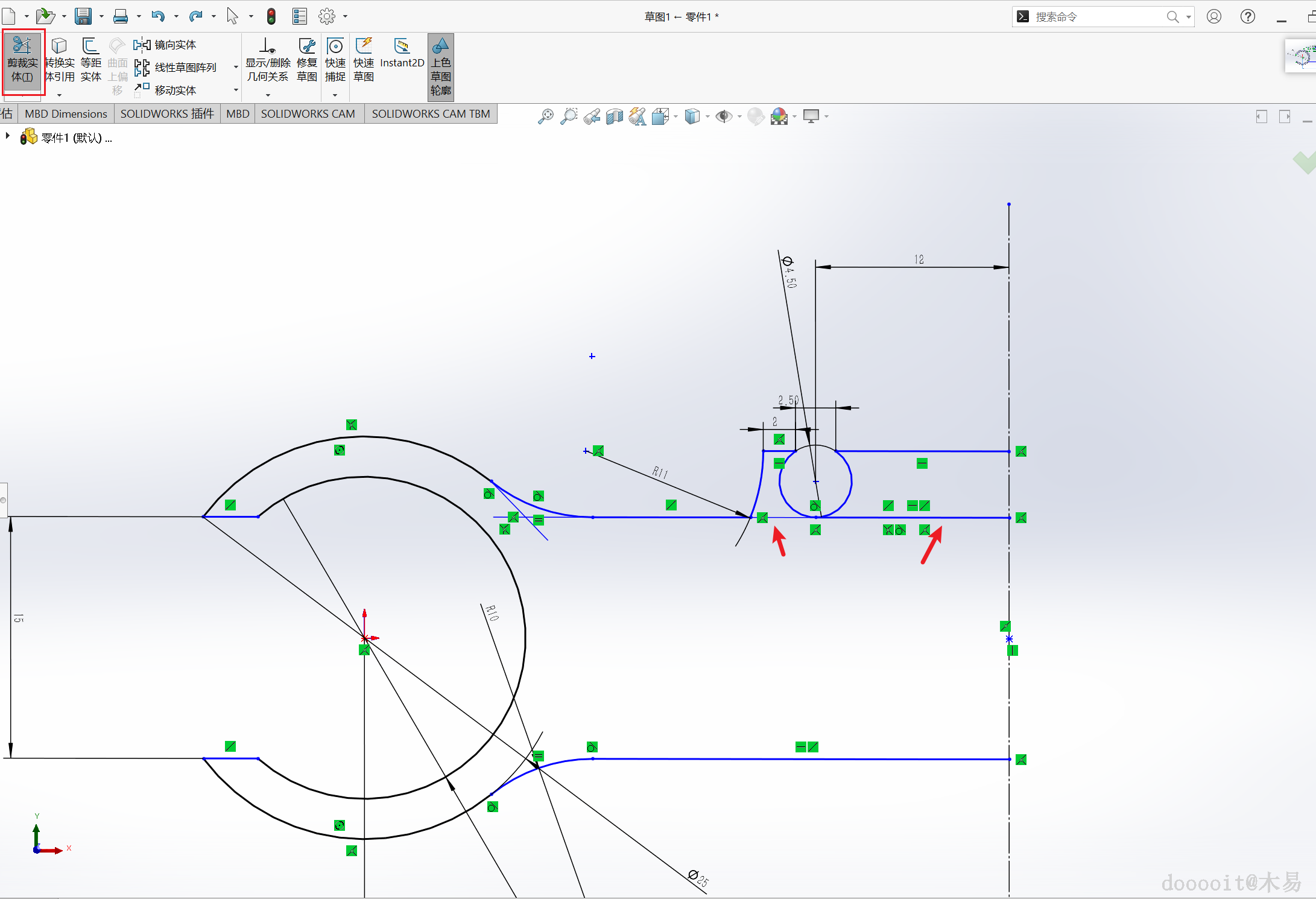1316x899 pixels.
Task: Switch to the SOLIDWORKS CAM tab
Action: tap(308, 113)
